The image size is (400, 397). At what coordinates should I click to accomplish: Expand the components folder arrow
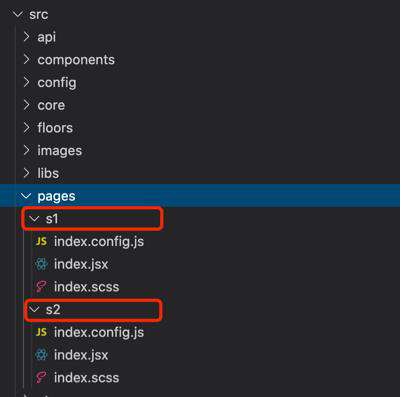pyautogui.click(x=27, y=60)
